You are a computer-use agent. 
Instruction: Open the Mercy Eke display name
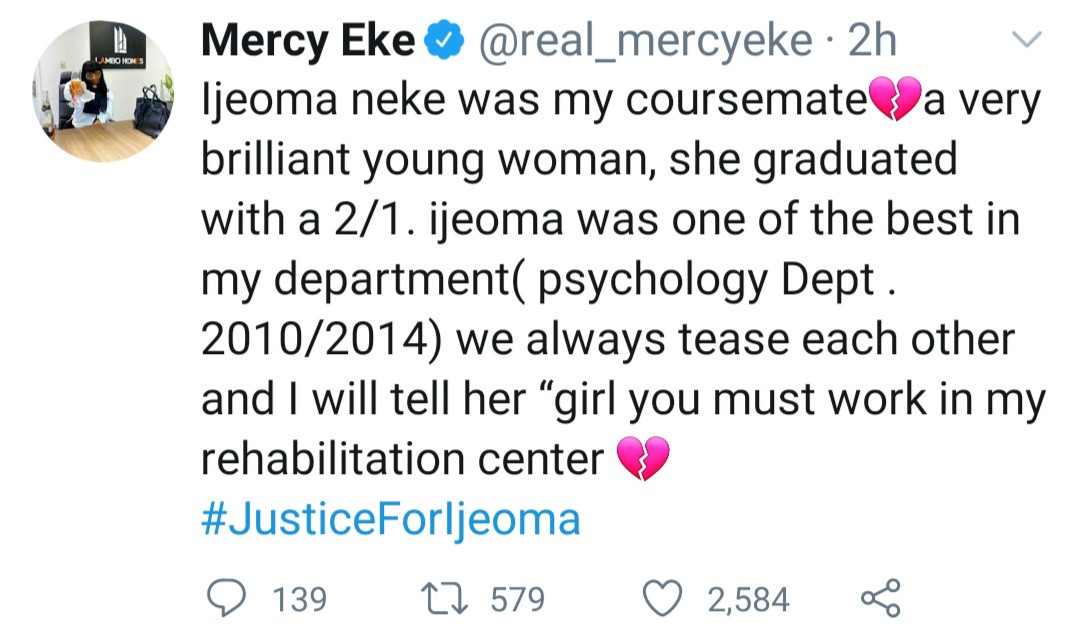click(x=308, y=41)
